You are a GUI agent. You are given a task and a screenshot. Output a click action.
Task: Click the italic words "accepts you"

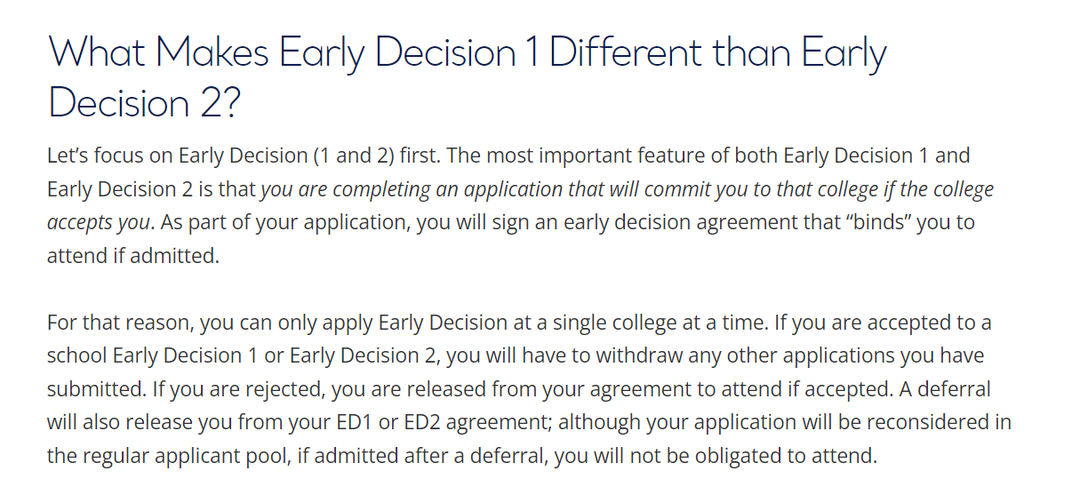tap(98, 222)
